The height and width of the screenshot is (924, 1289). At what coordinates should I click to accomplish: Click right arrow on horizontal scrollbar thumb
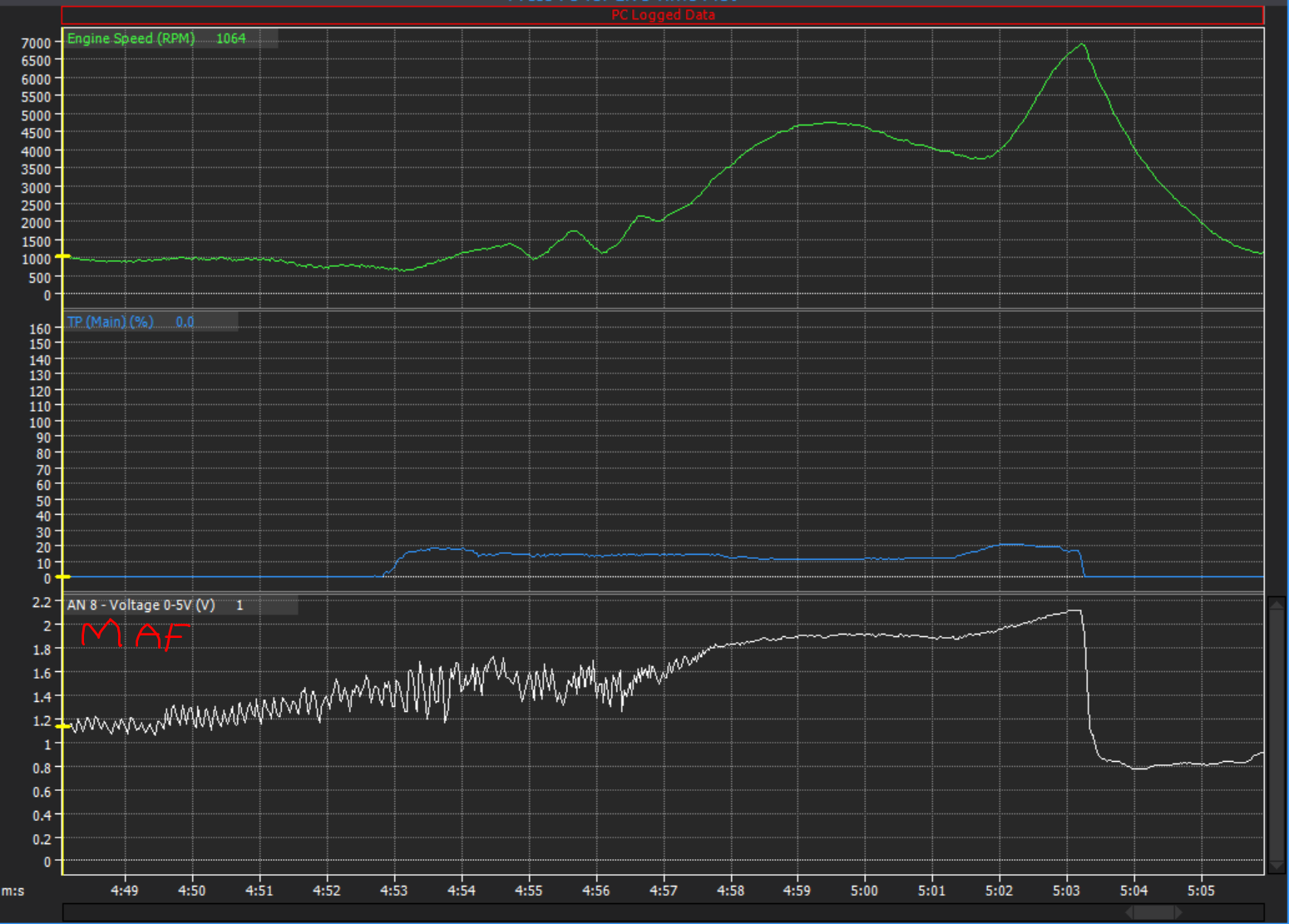(1177, 912)
